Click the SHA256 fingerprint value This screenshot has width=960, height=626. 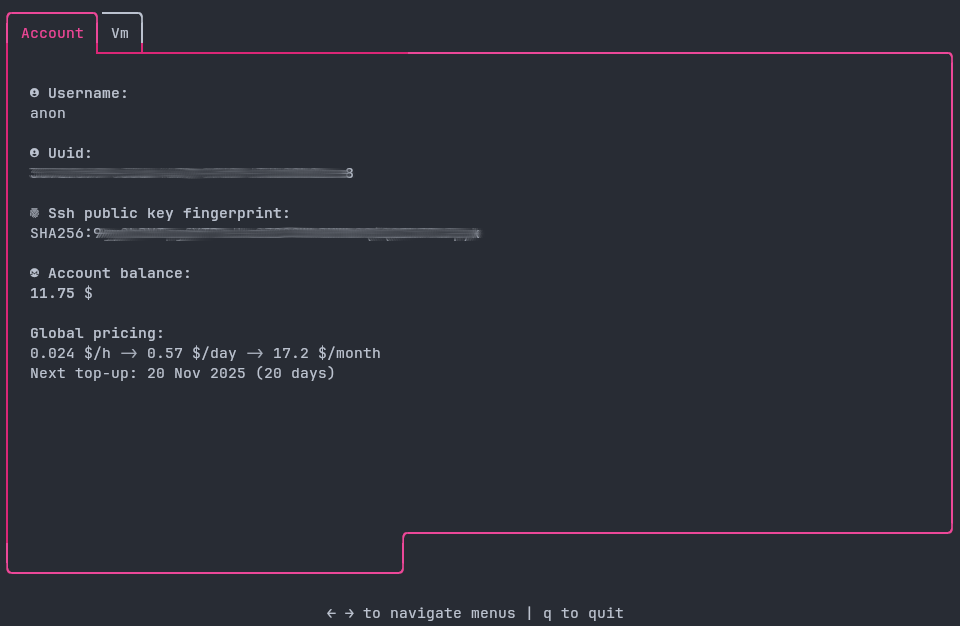(x=255, y=233)
